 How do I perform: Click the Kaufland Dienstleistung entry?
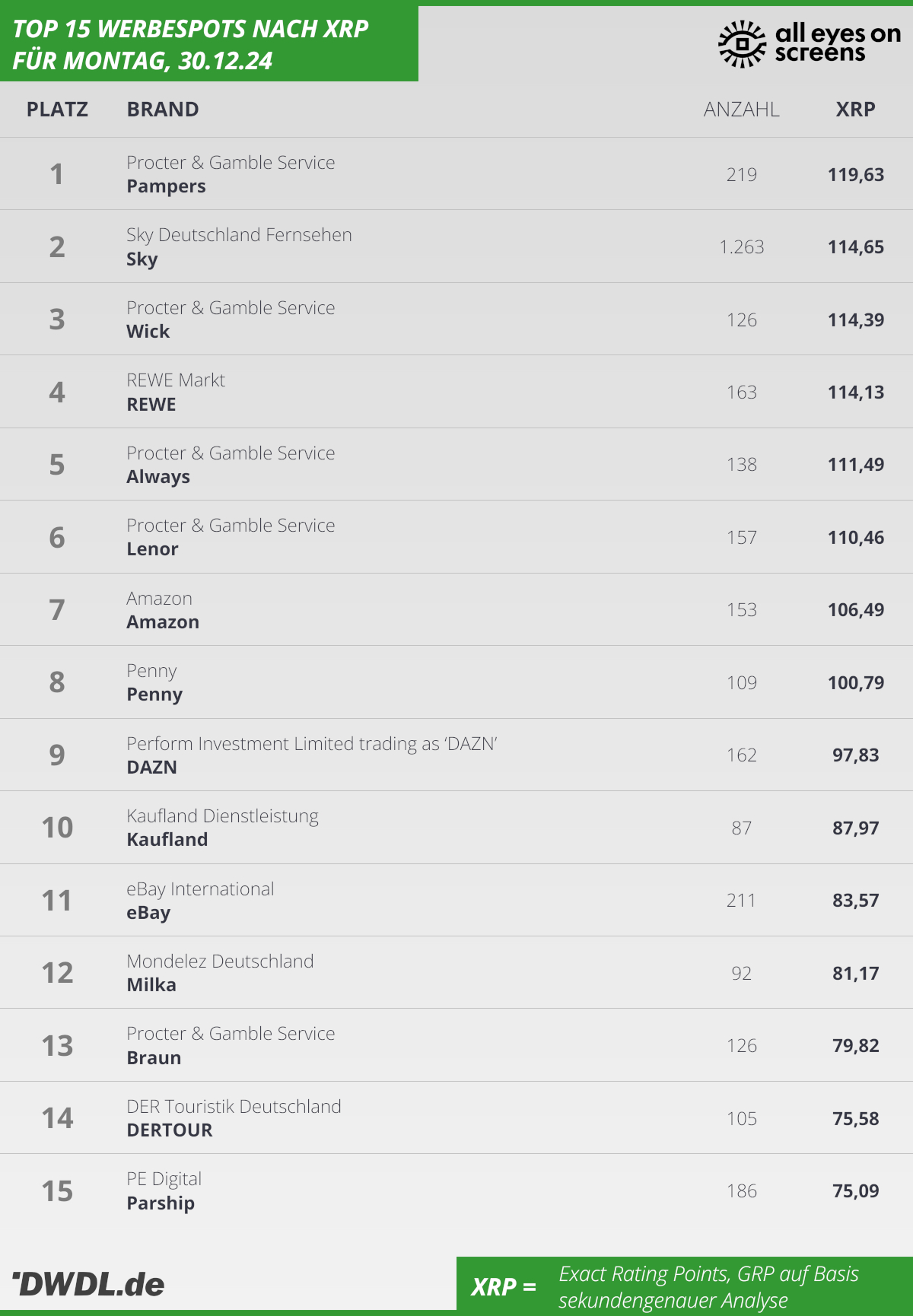click(x=222, y=816)
